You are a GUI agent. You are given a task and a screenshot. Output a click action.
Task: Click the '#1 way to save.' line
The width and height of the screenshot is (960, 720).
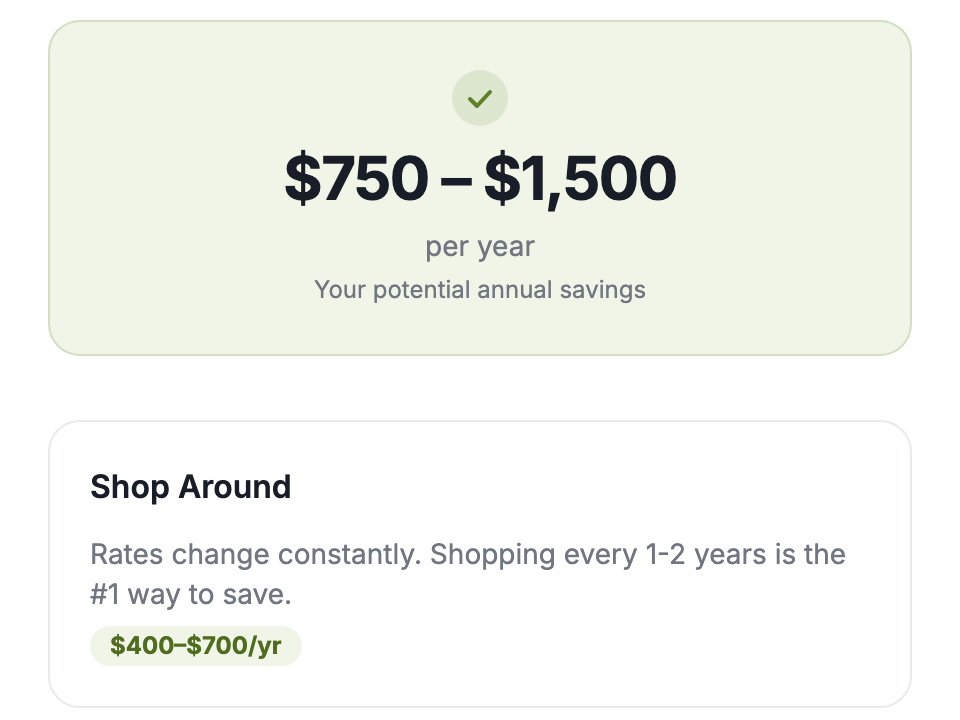click(x=190, y=594)
